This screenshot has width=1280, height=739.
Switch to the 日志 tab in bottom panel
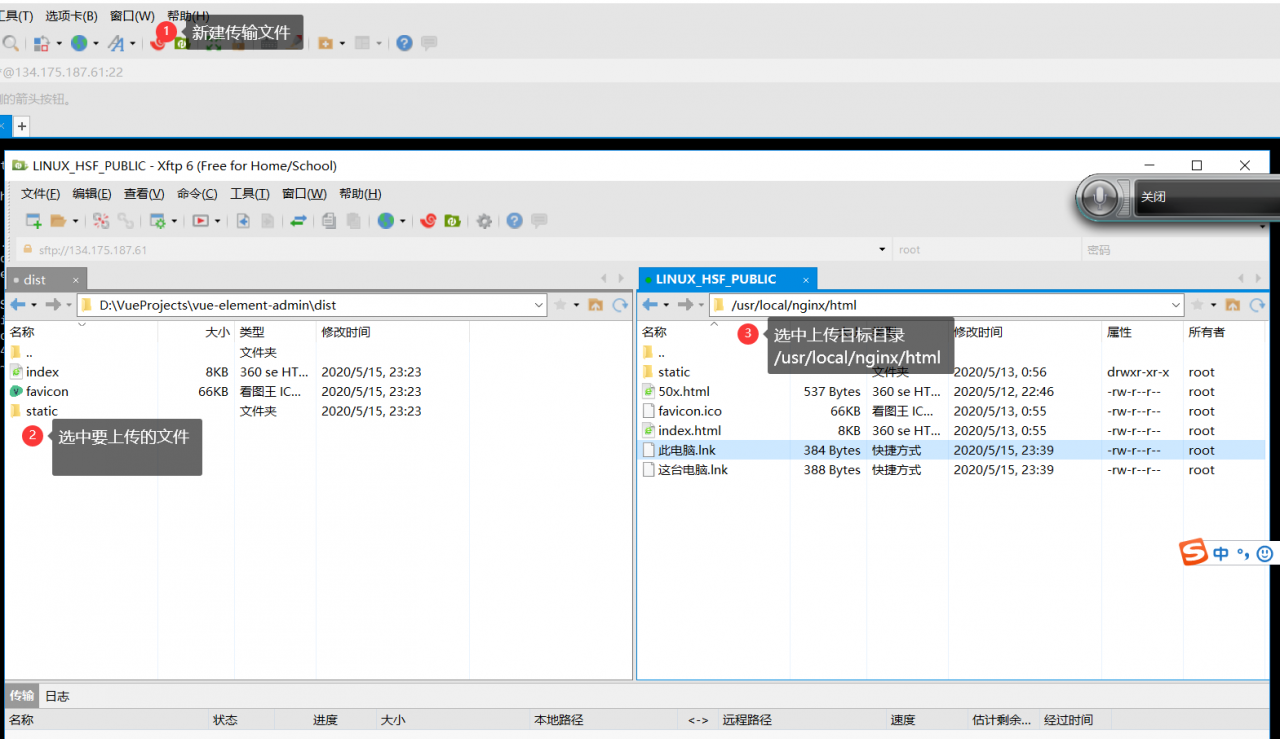coord(57,696)
